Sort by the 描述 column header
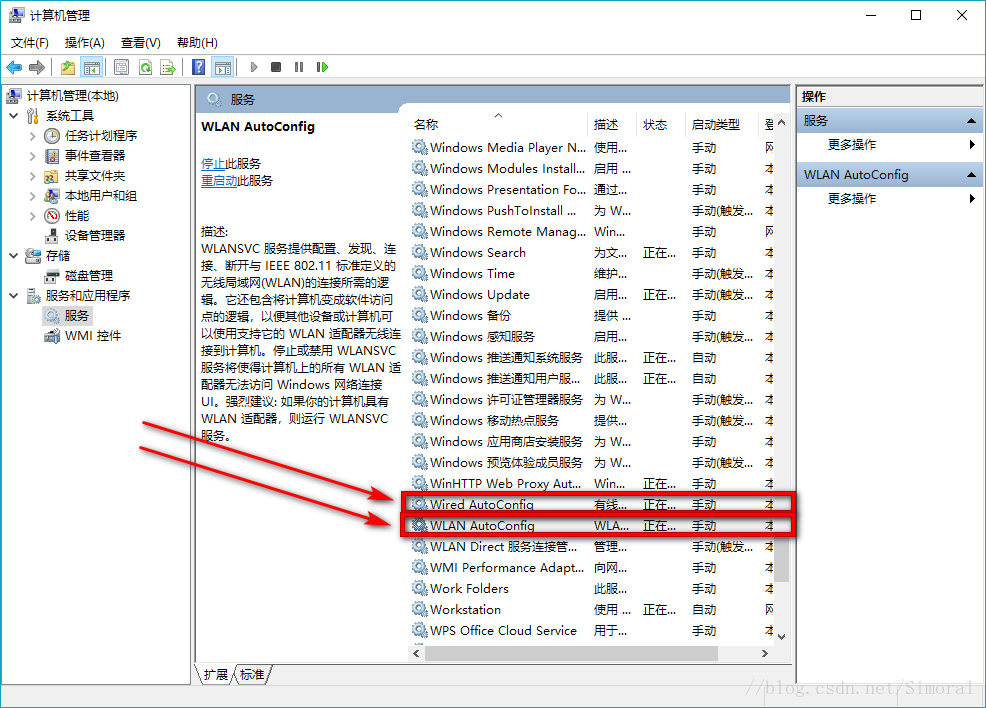The image size is (986, 708). coord(612,124)
